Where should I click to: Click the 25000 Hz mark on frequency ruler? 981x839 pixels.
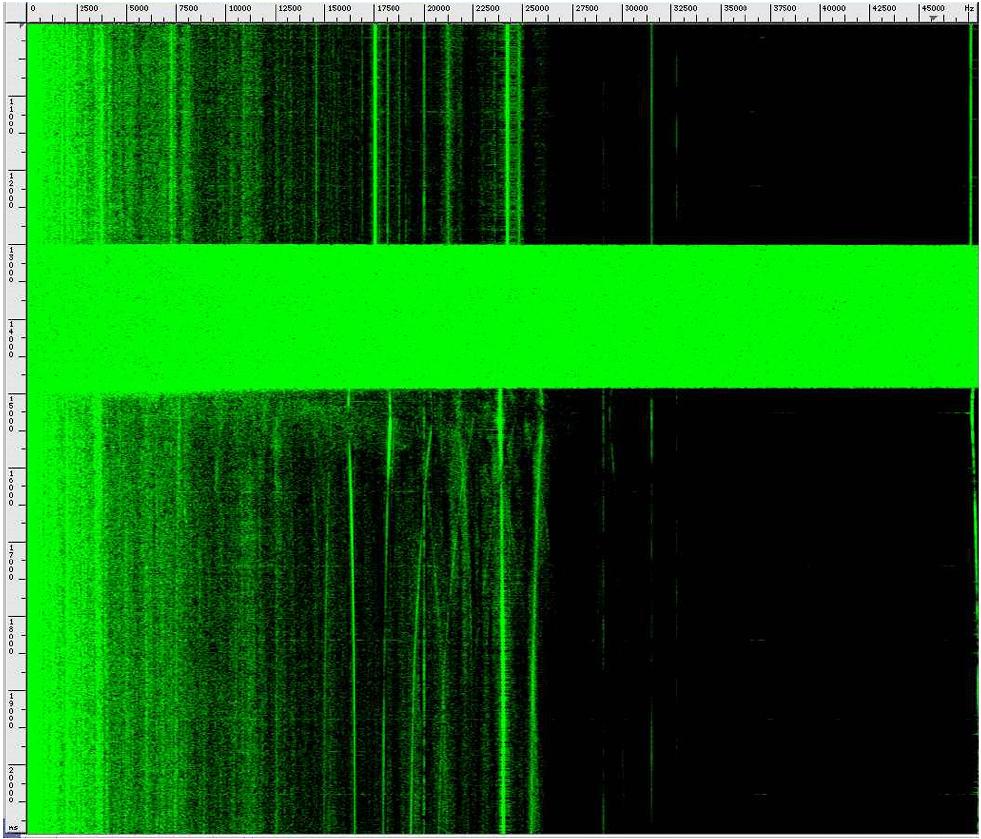[536, 10]
